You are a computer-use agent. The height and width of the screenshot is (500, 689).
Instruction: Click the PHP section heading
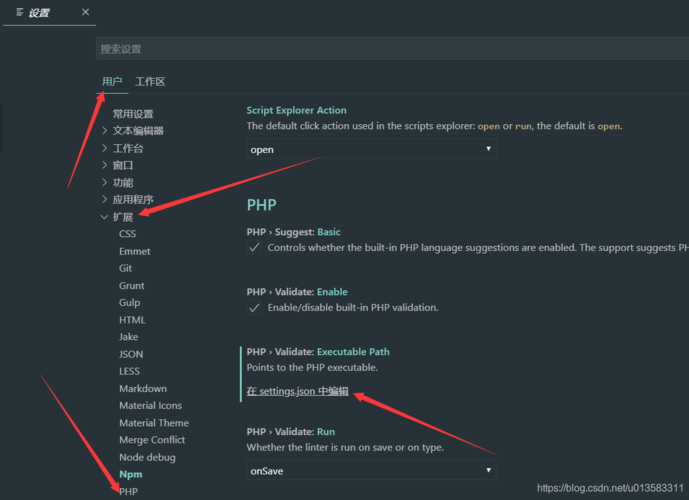(261, 205)
